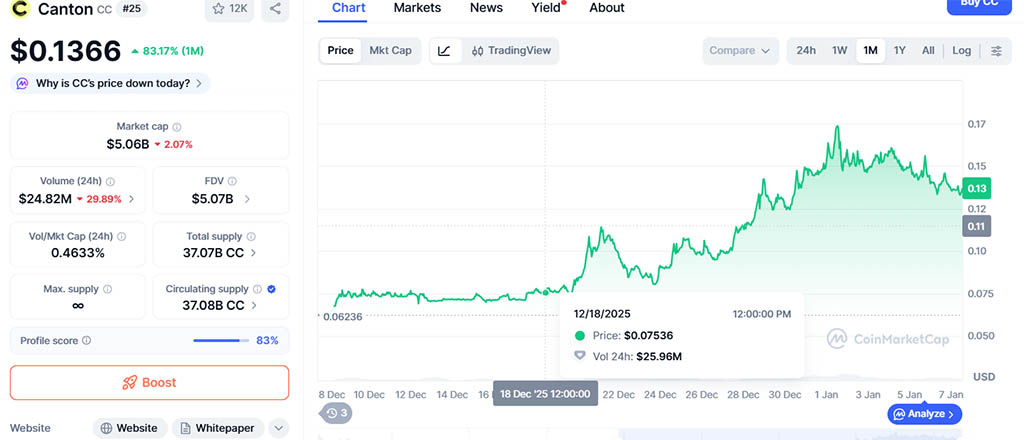Select the line chart type icon
This screenshot has height=440, width=1024.
[x=444, y=50]
